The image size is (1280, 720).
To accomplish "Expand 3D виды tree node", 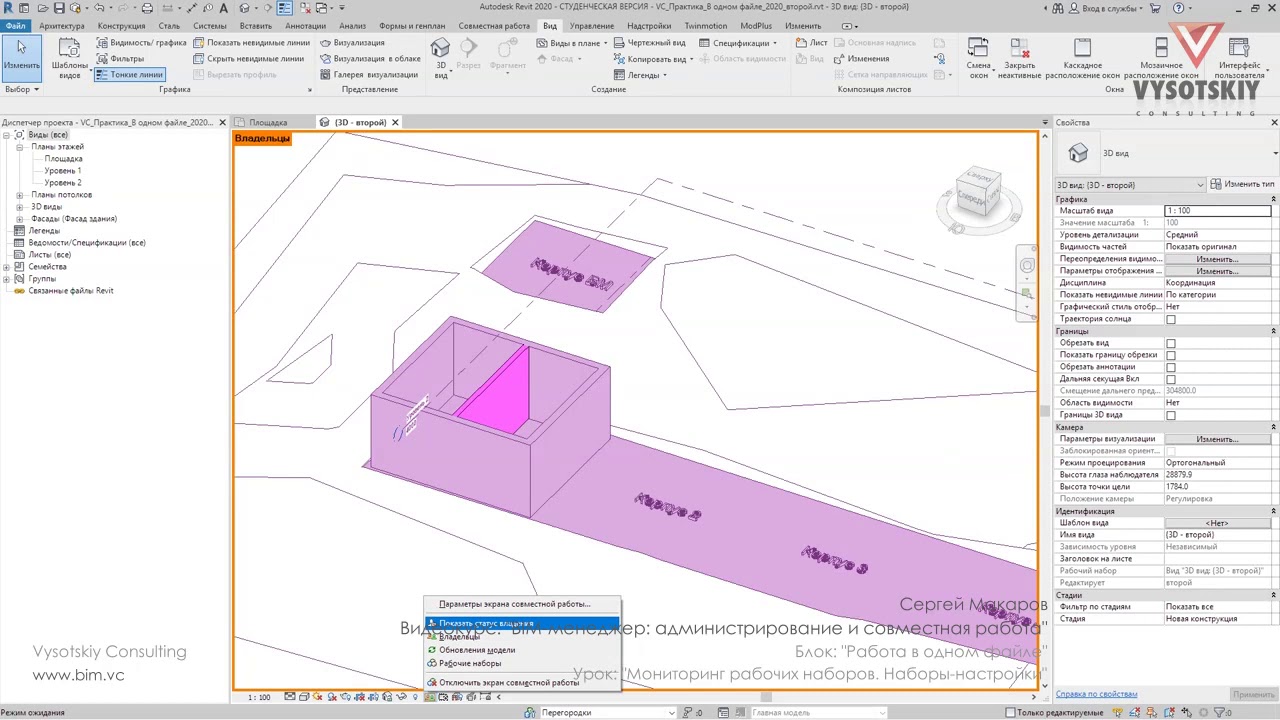I will click(x=20, y=207).
